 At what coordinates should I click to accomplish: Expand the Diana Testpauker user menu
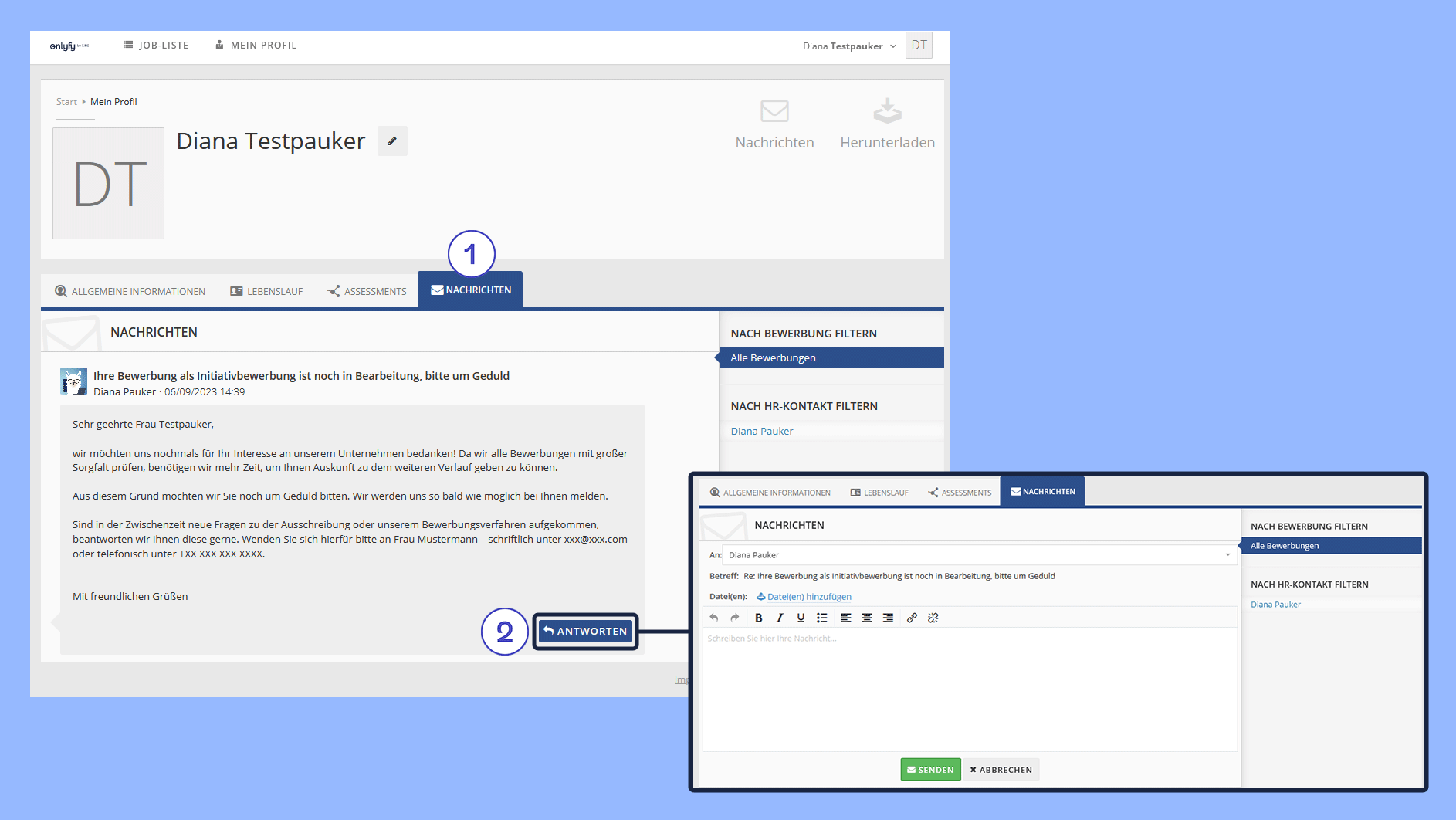849,46
